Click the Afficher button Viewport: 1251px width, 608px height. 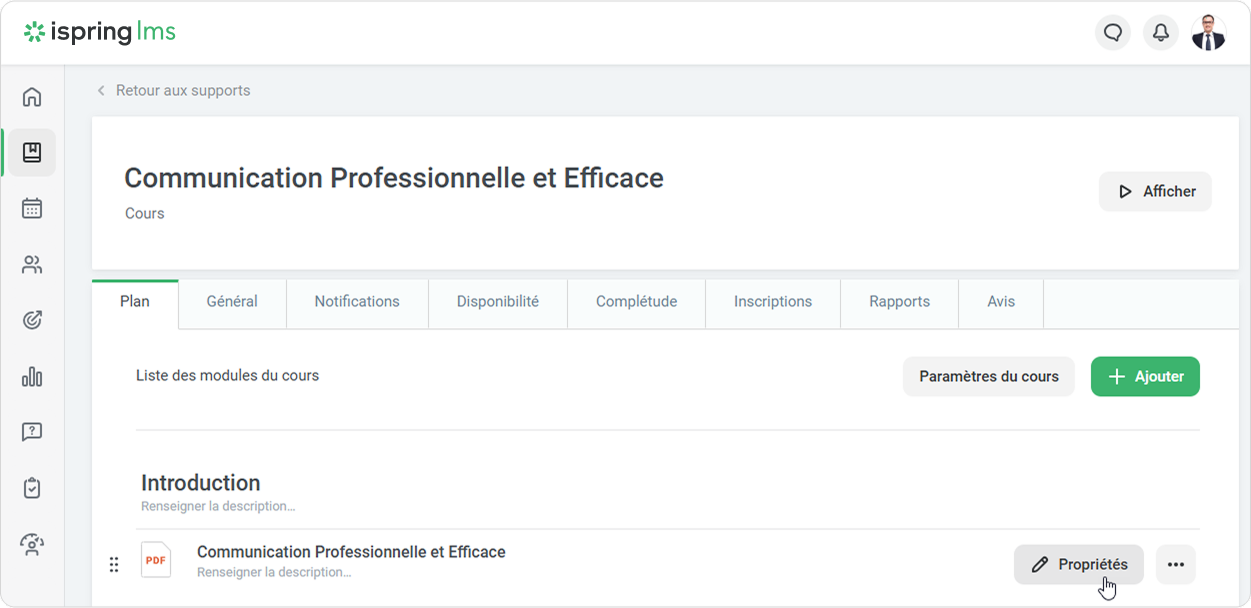[1155, 191]
